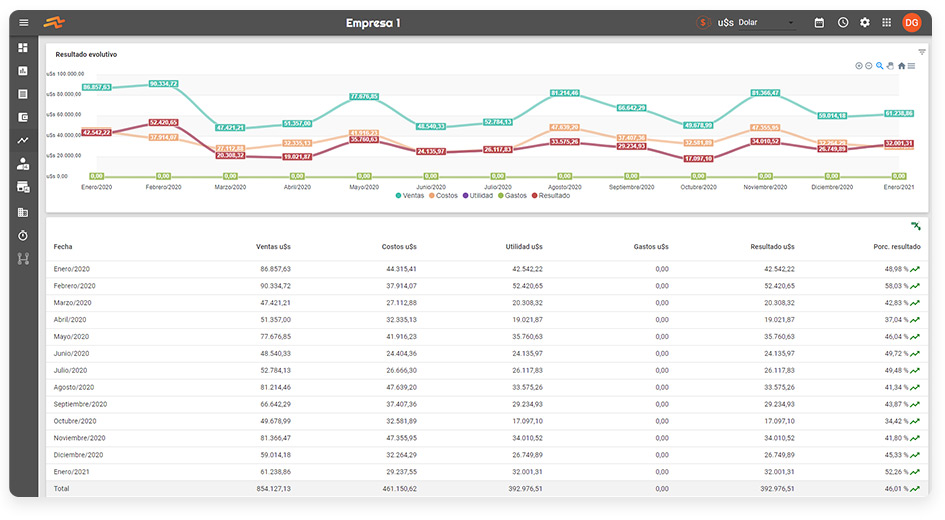Activate the selection zoom magnifier tool
The height and width of the screenshot is (520, 945).
pyautogui.click(x=879, y=66)
